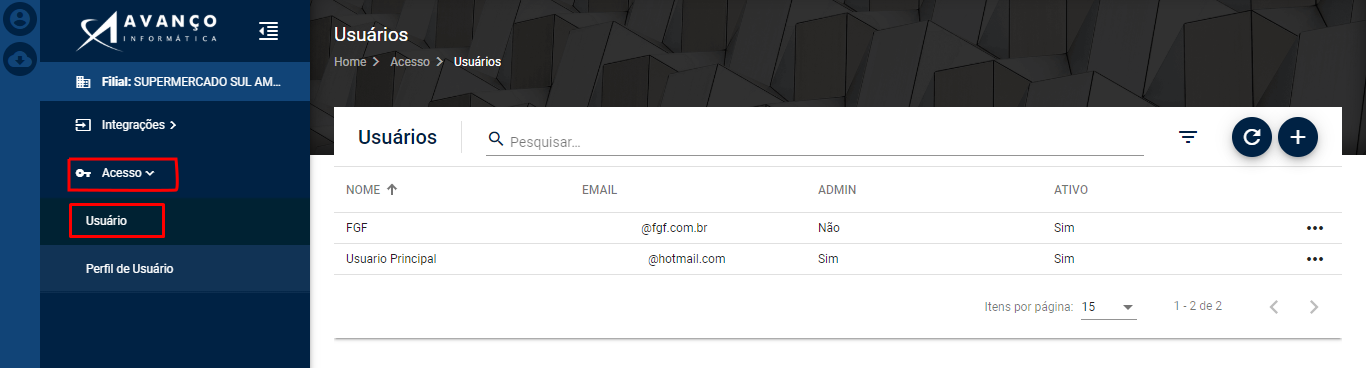Open more options for Usuario Principal
Viewport: 1366px width, 368px height.
(1315, 259)
